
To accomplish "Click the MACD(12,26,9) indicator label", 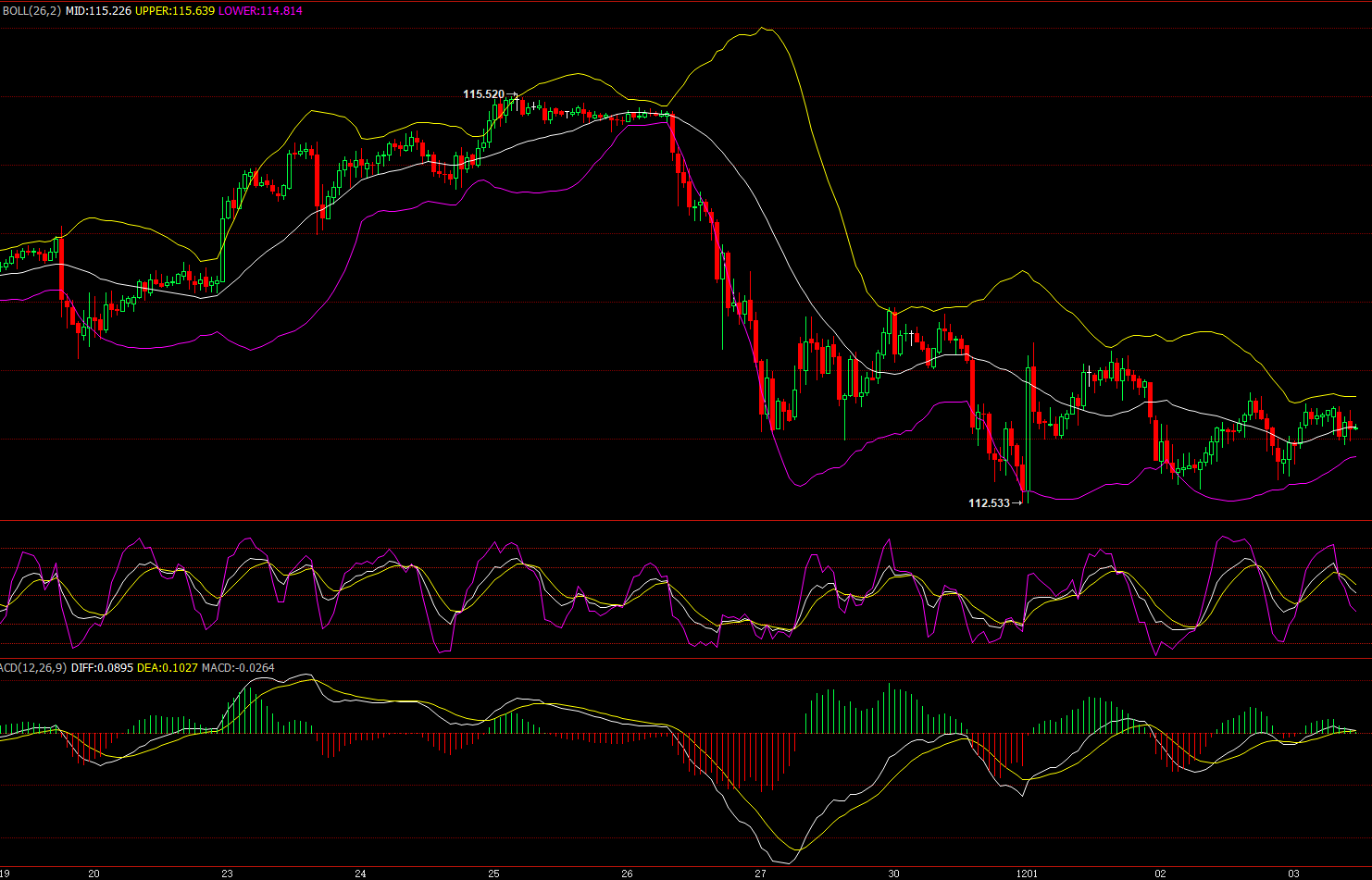I will [33, 668].
